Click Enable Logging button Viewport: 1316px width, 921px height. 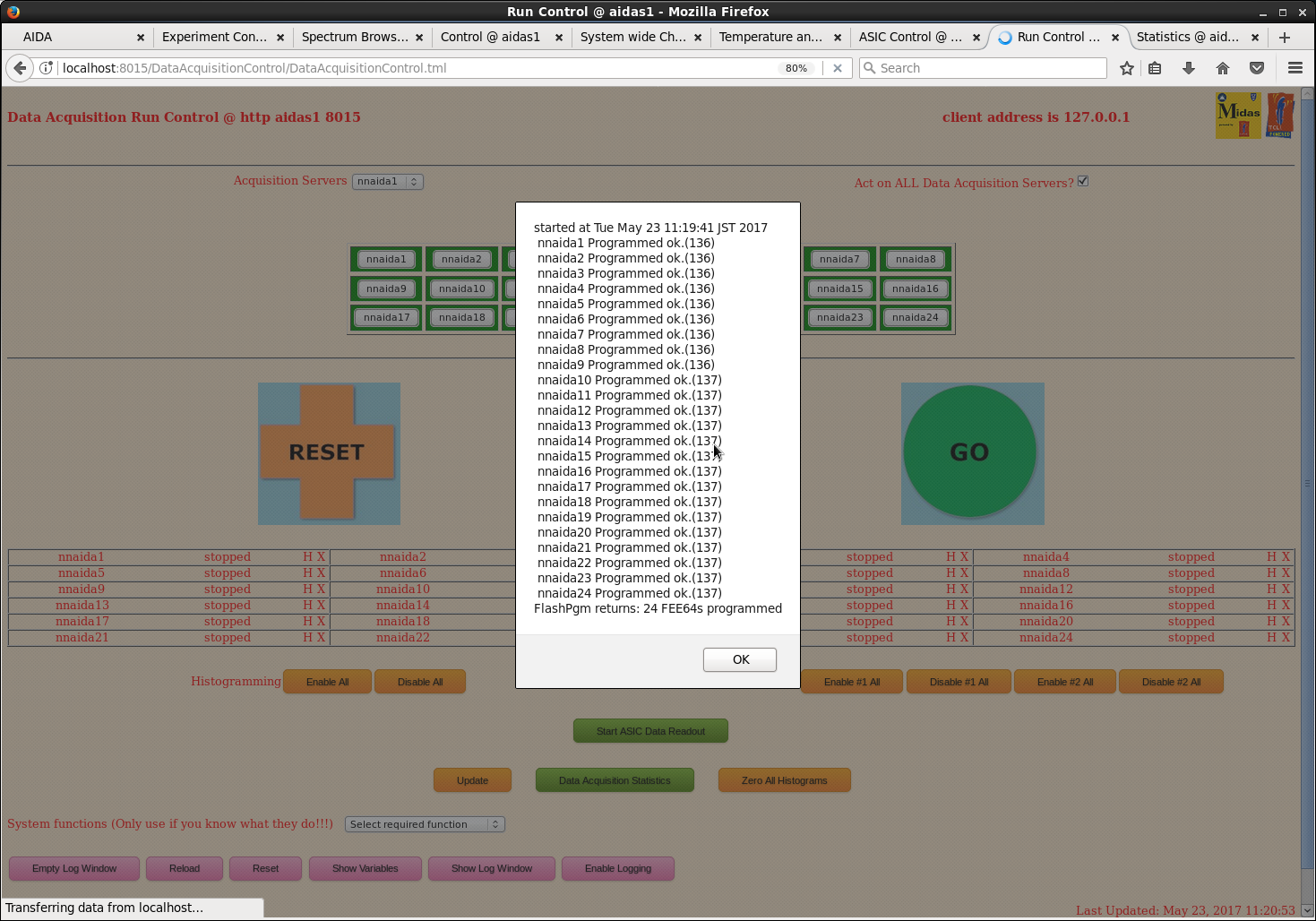click(x=618, y=868)
